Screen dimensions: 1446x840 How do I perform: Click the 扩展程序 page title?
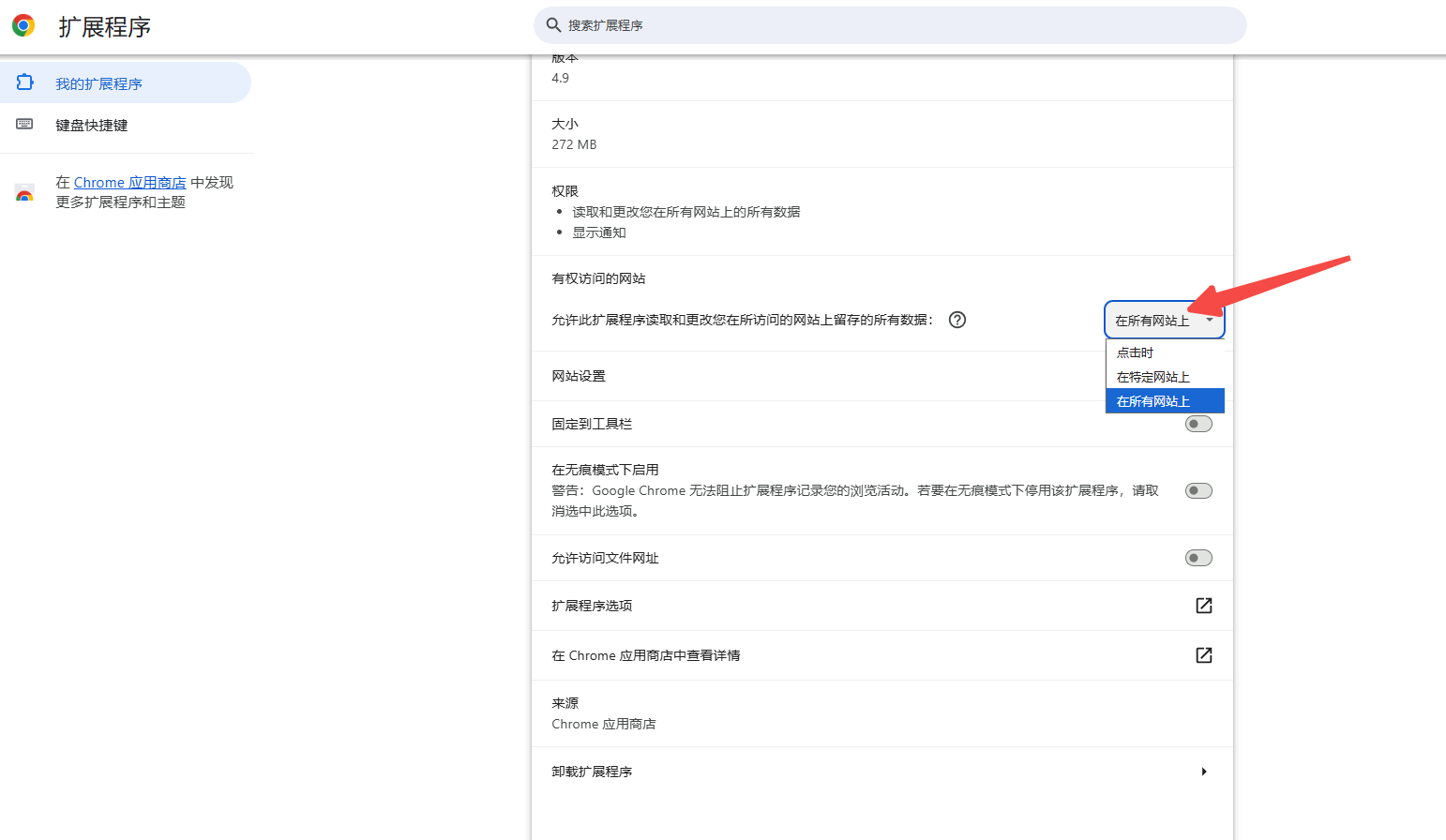[104, 26]
